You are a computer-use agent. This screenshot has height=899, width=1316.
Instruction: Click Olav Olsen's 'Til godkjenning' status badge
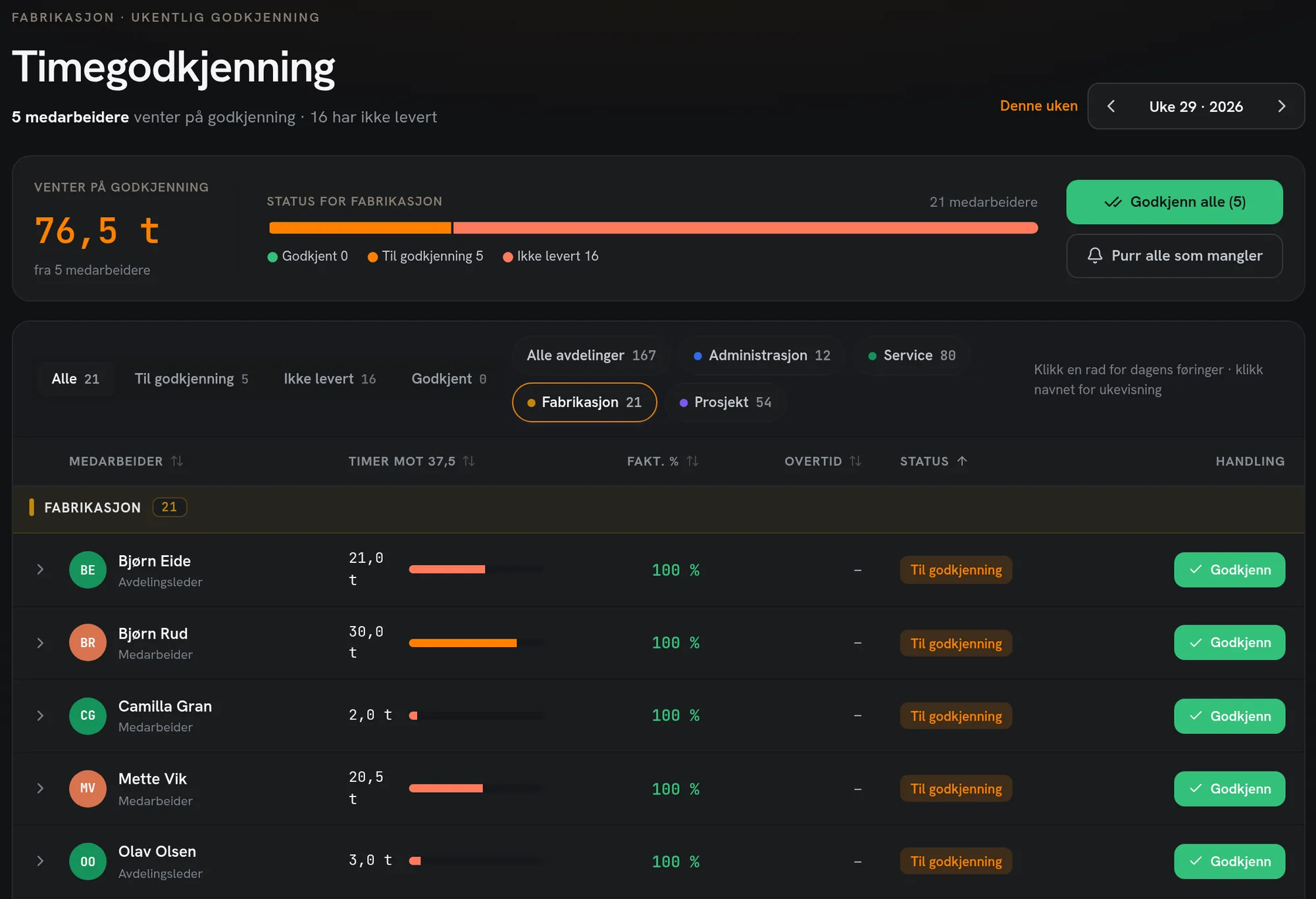956,862
